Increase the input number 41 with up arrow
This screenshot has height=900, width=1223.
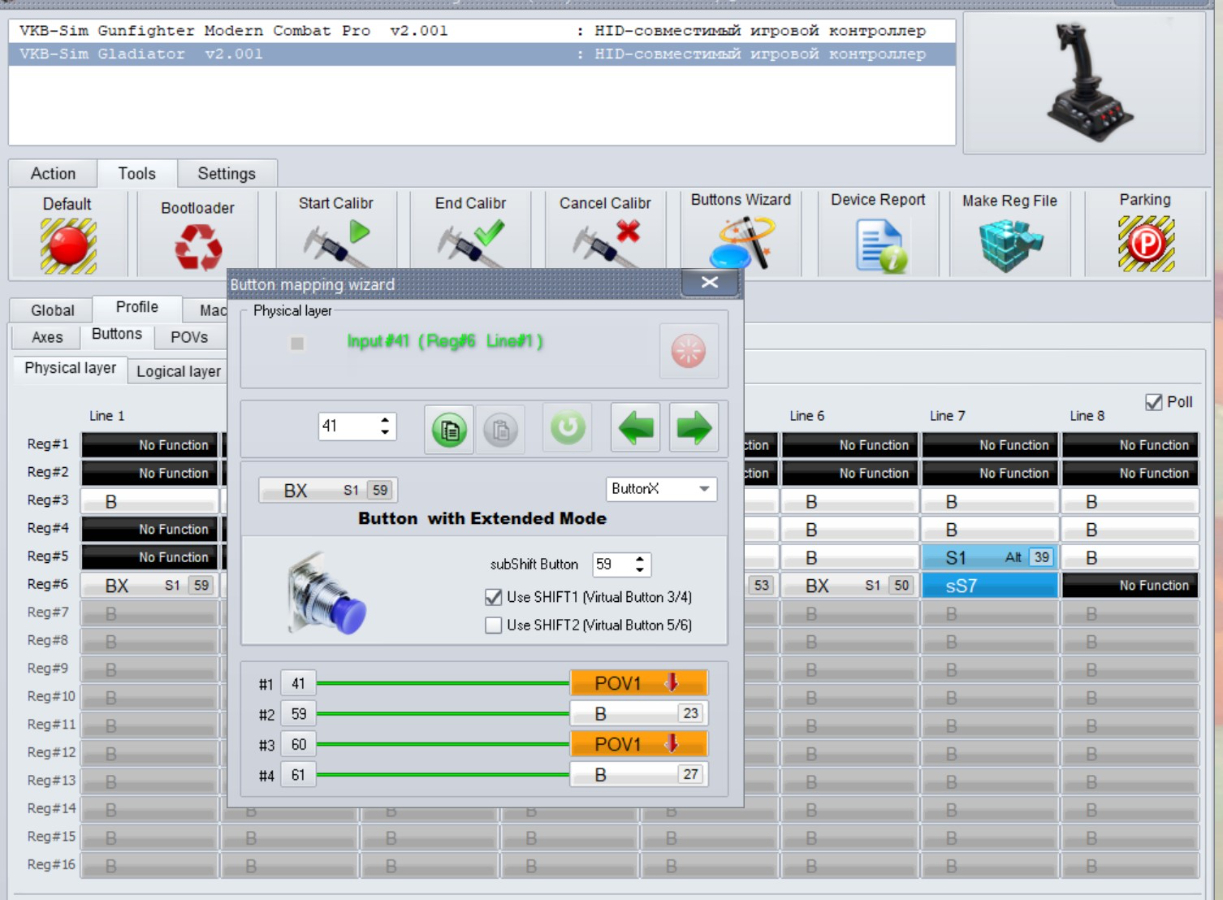(385, 421)
